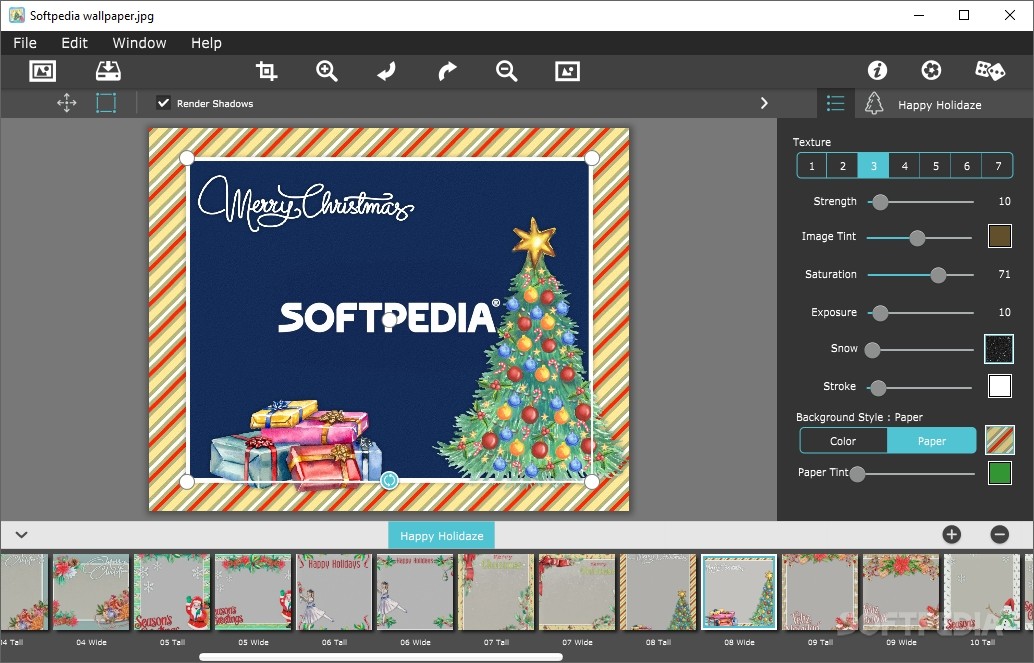Open settings gear icon in toolbar
The height and width of the screenshot is (663, 1034).
(931, 70)
